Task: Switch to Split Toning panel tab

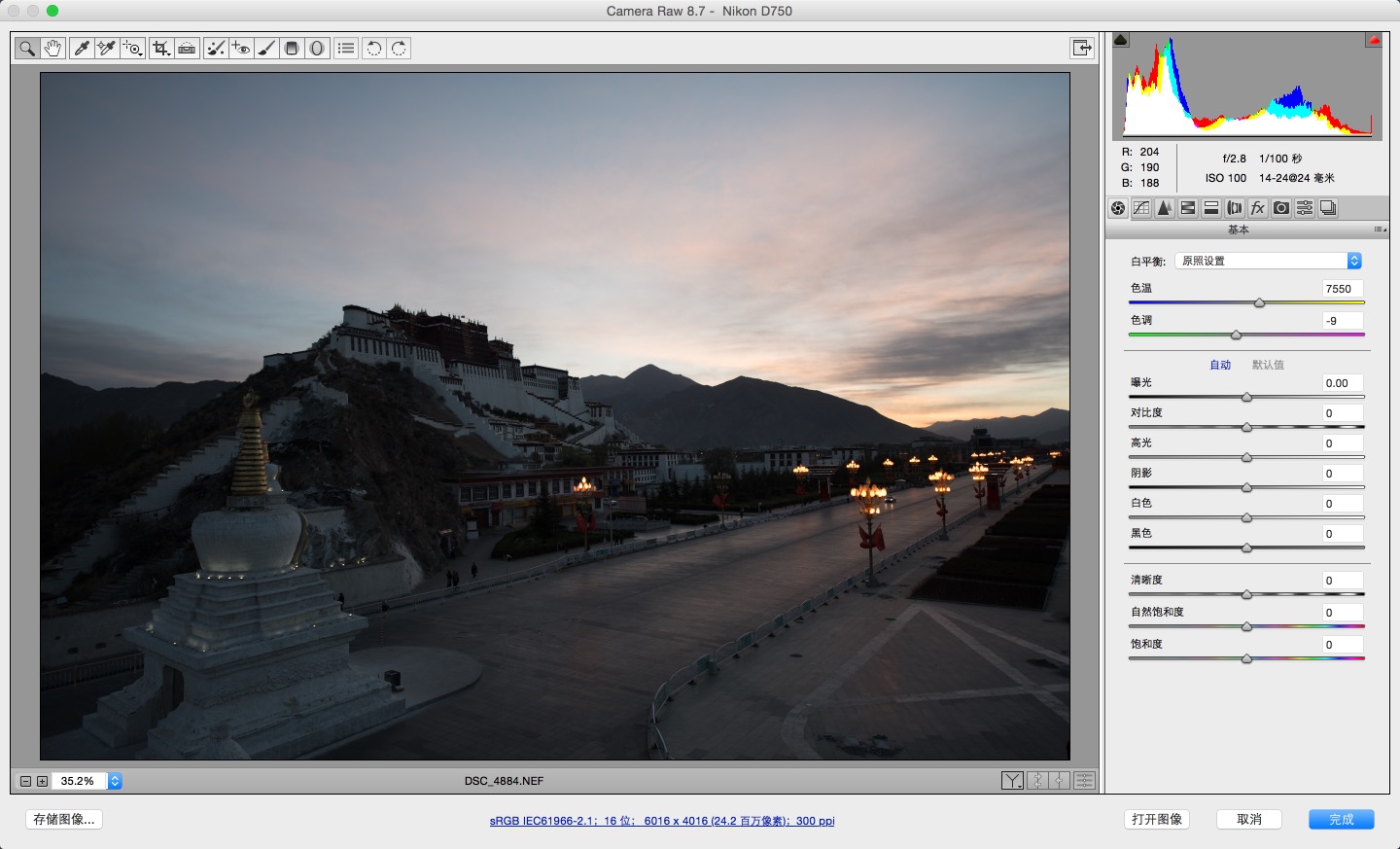Action: (1211, 208)
